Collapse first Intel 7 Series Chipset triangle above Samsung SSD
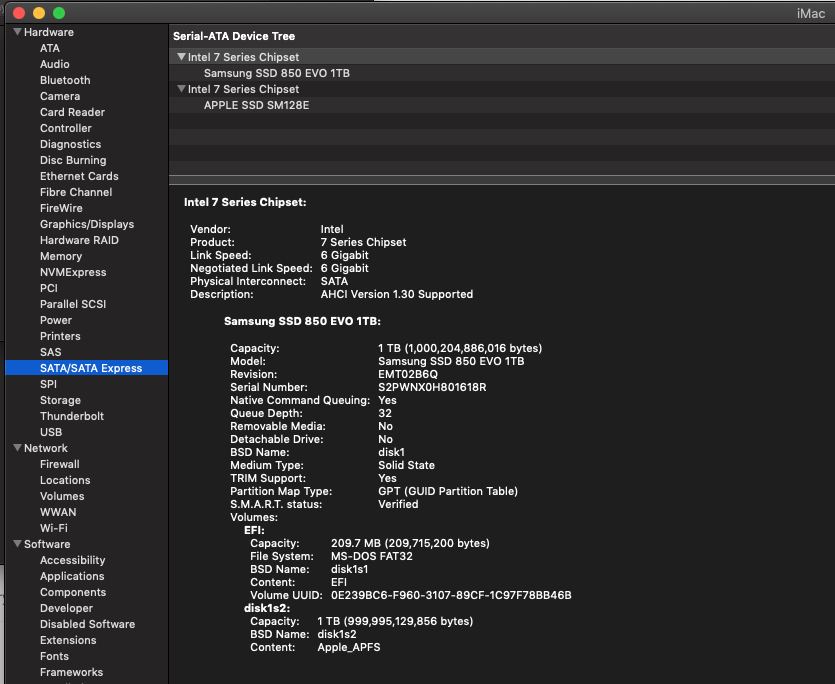 (x=182, y=57)
